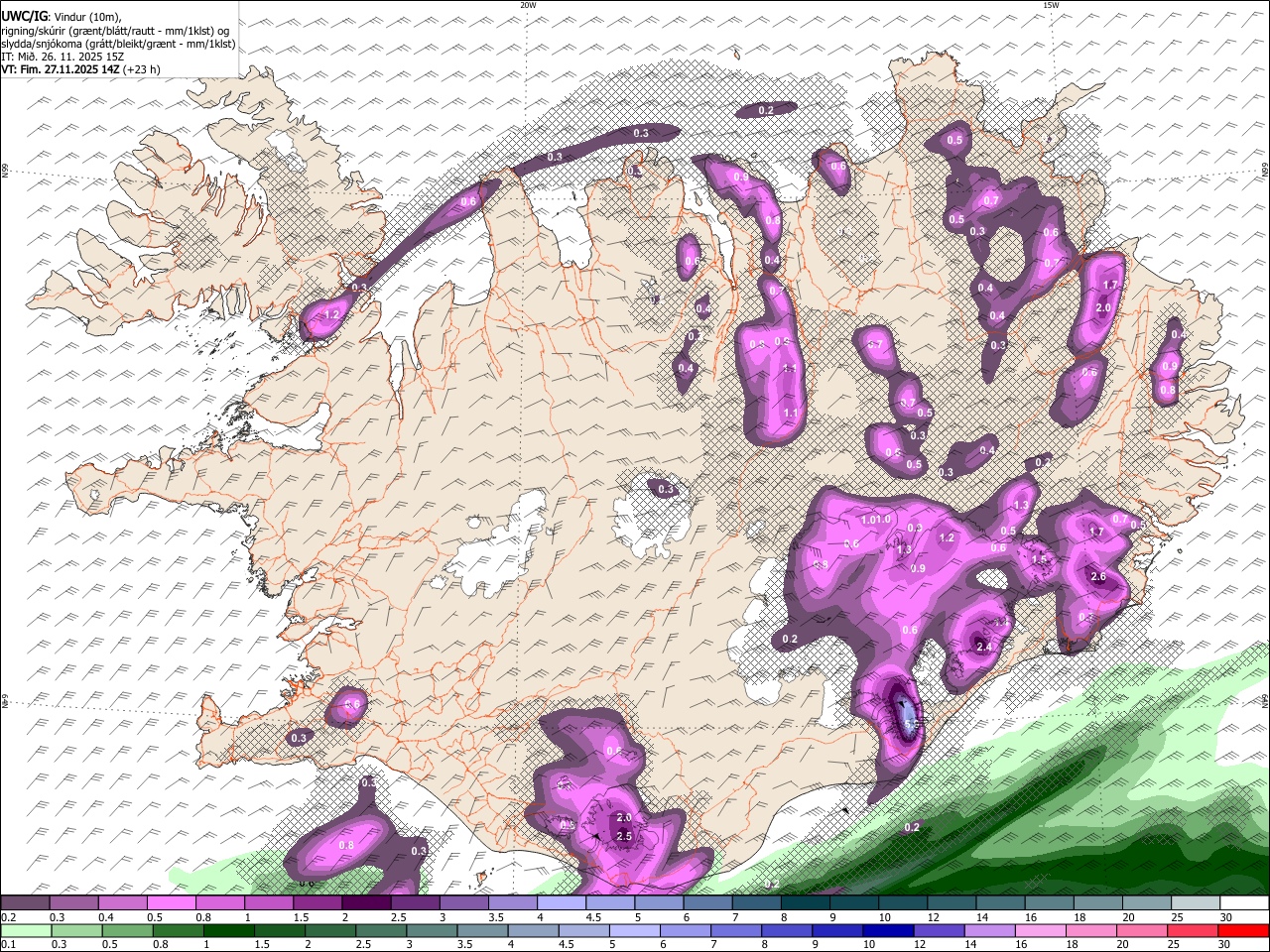Screen dimensions: 1270x952
Task: Select the bright pink swatch above top-row label 0.5
Action: click(171, 903)
